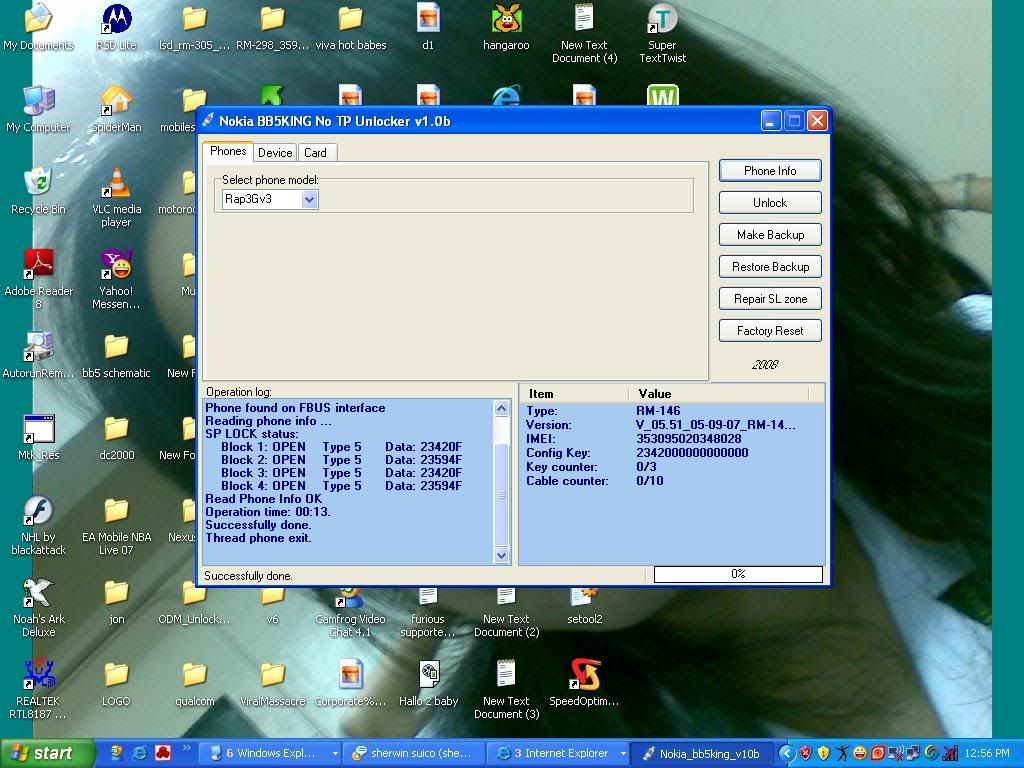Open the ViralMassacre folder
This screenshot has width=1024, height=768.
pos(273,683)
